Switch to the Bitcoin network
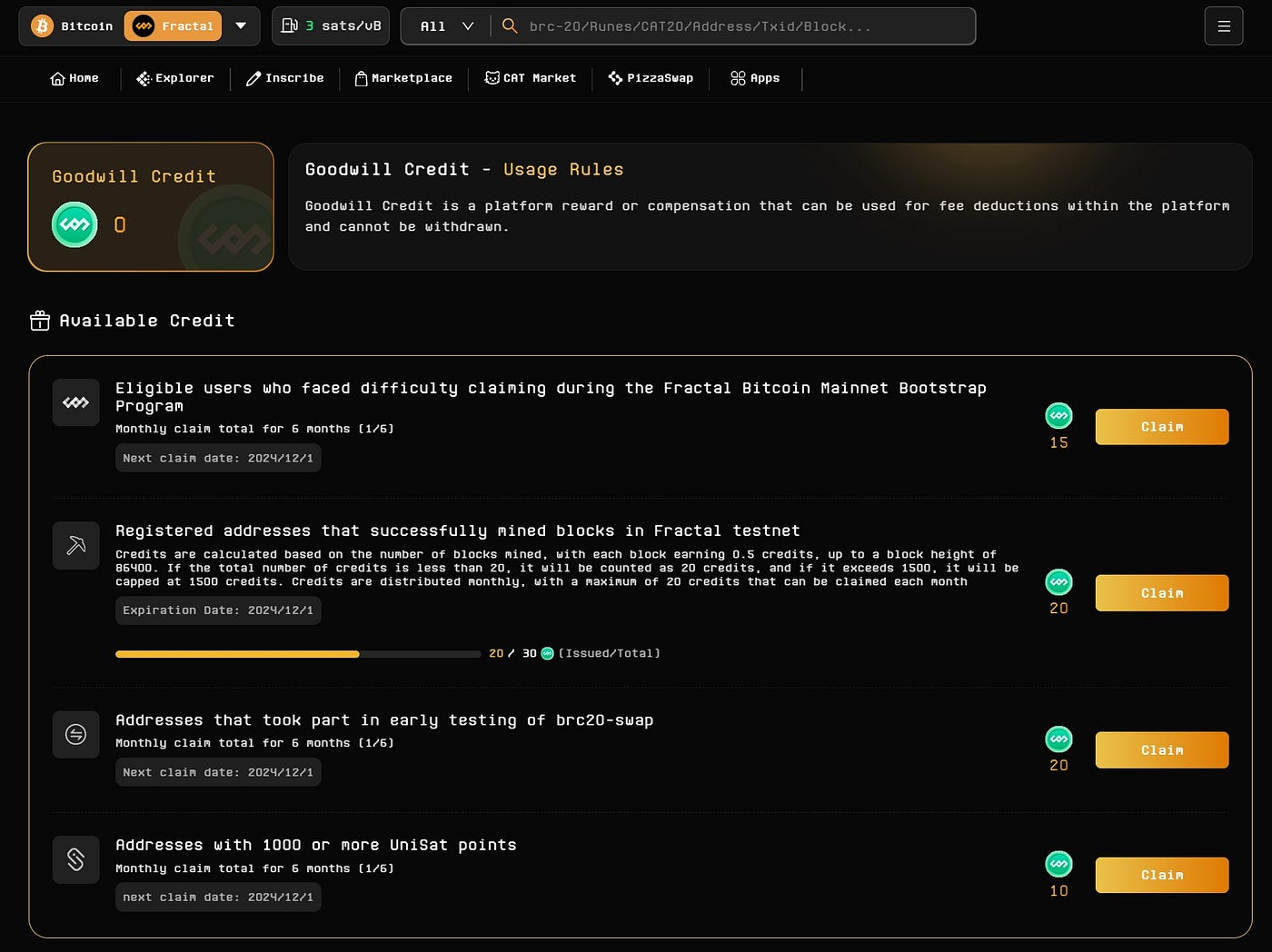Image resolution: width=1272 pixels, height=952 pixels. coord(73,26)
